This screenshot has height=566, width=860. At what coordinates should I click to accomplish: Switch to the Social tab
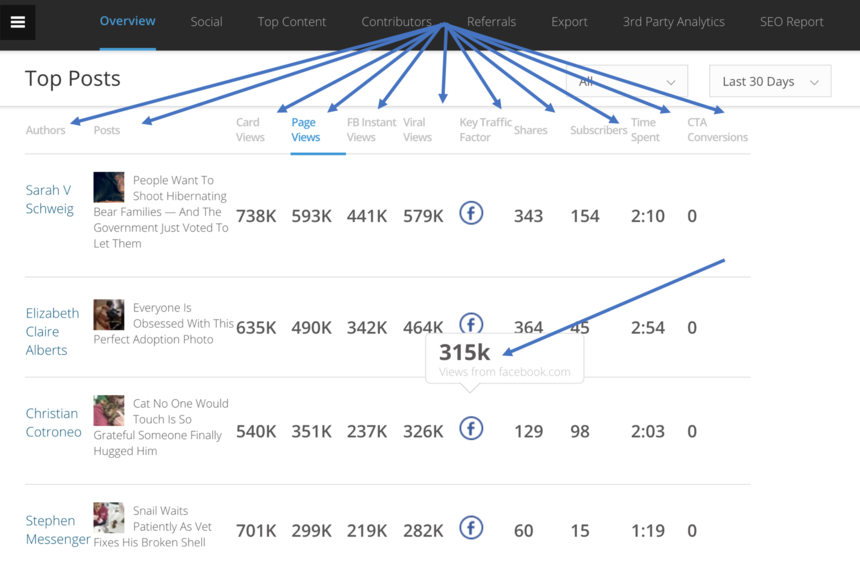click(206, 22)
